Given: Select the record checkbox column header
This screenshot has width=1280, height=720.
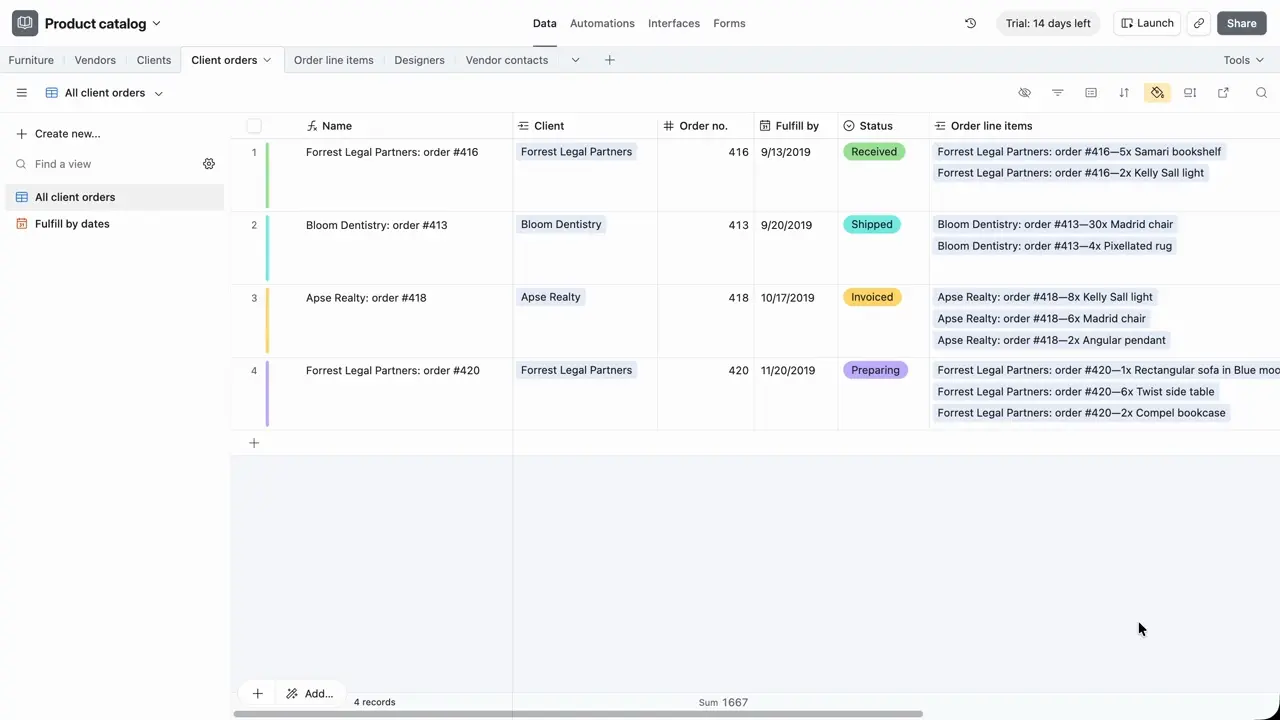Looking at the screenshot, I should click(x=254, y=125).
